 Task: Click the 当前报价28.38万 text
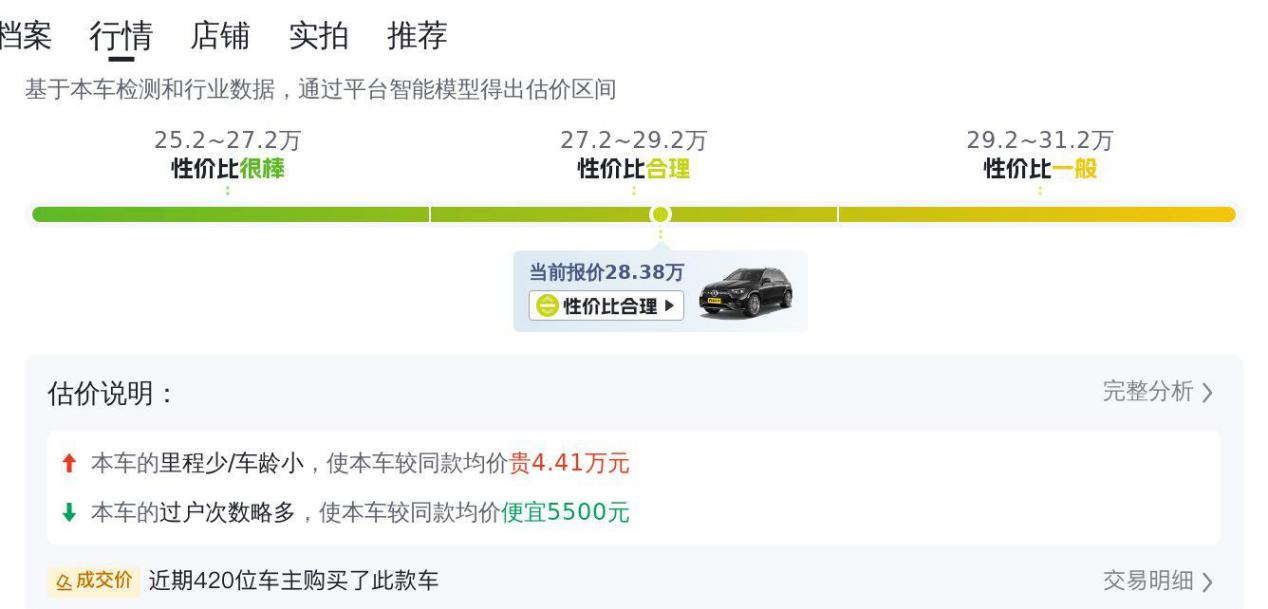(607, 272)
